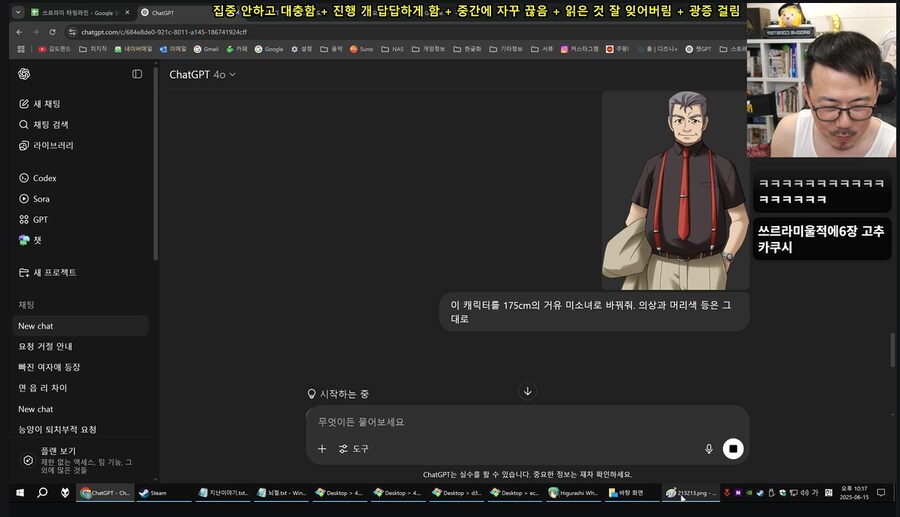Screen dimensions: 900x517
Task: Open the 챗GPT bookmark
Action: coord(698,49)
